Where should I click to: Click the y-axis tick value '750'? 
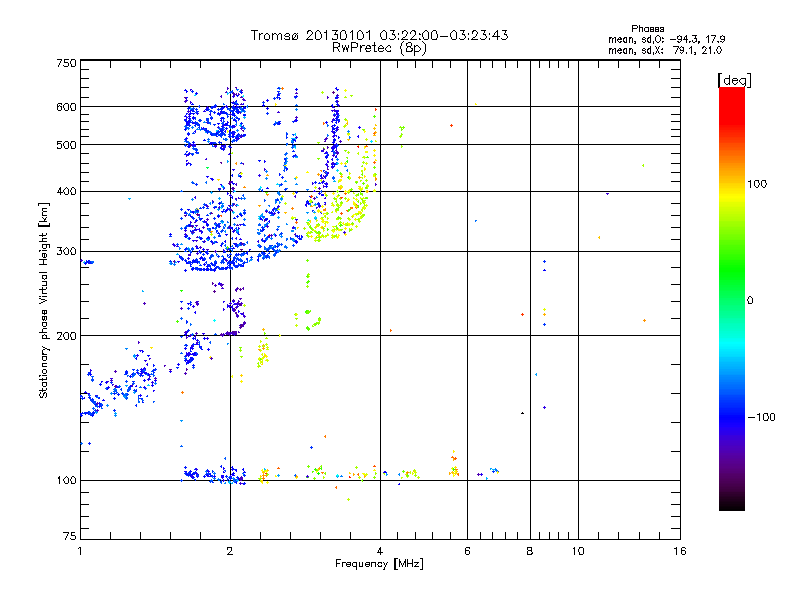(x=66, y=63)
